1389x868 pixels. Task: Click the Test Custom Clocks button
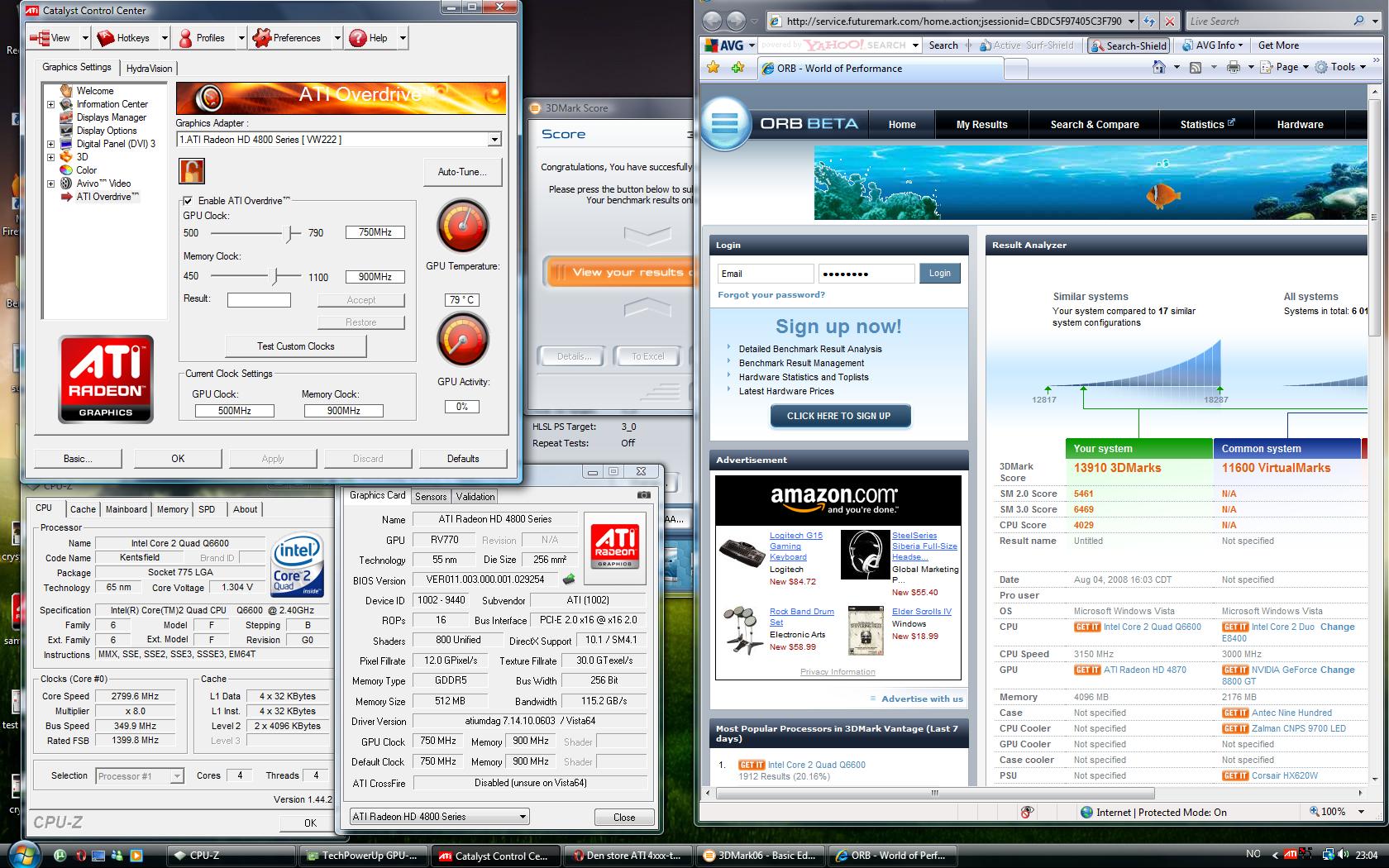(x=296, y=346)
